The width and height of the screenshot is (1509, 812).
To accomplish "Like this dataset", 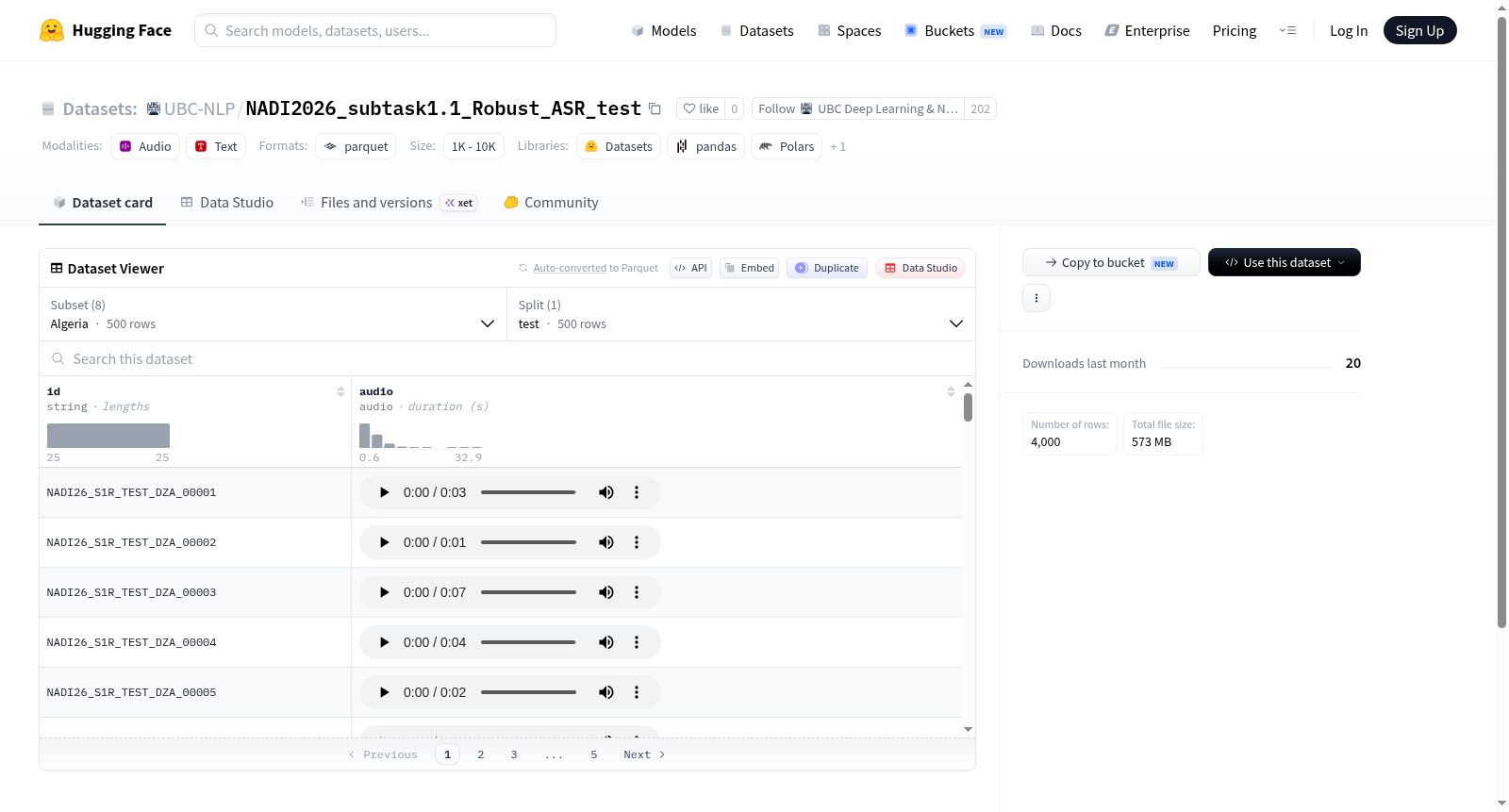I will 701,109.
